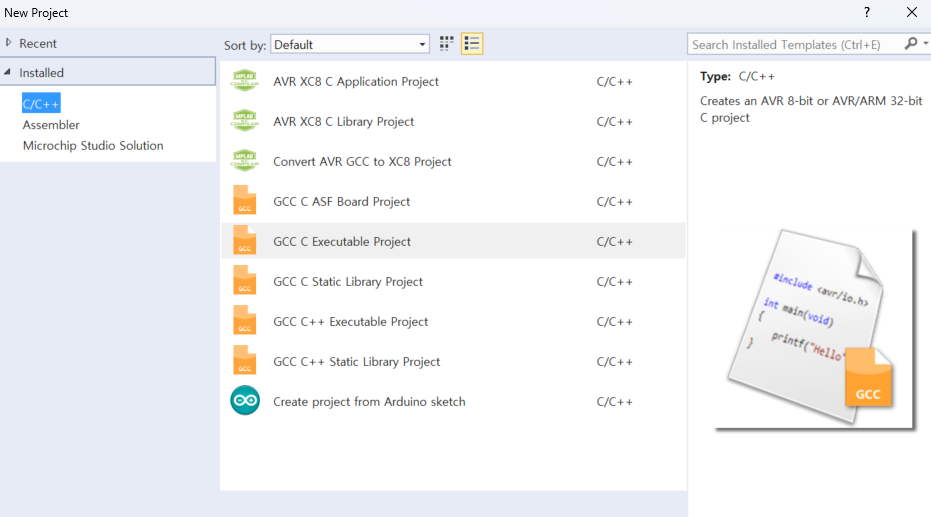This screenshot has width=931, height=517.
Task: Select GCC C++ Static Library Project
Action: (x=453, y=361)
